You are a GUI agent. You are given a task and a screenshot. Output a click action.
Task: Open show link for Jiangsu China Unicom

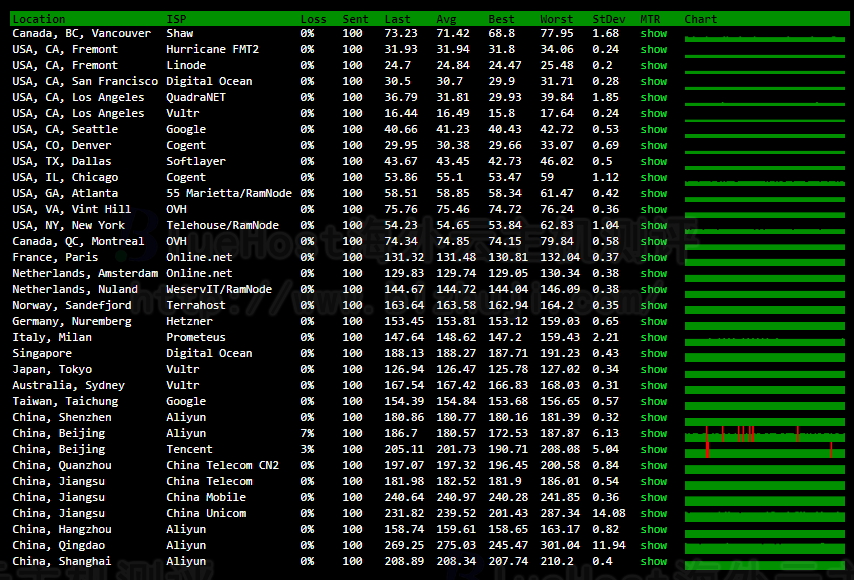654,514
